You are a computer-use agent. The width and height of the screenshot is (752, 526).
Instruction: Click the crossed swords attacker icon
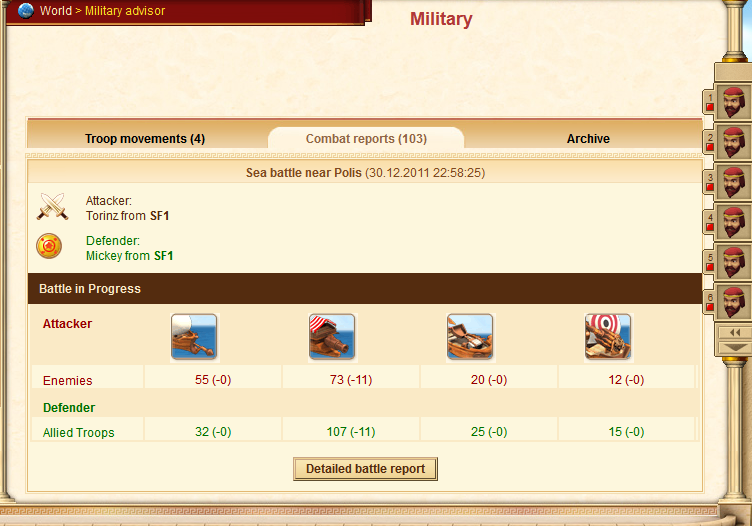52,207
